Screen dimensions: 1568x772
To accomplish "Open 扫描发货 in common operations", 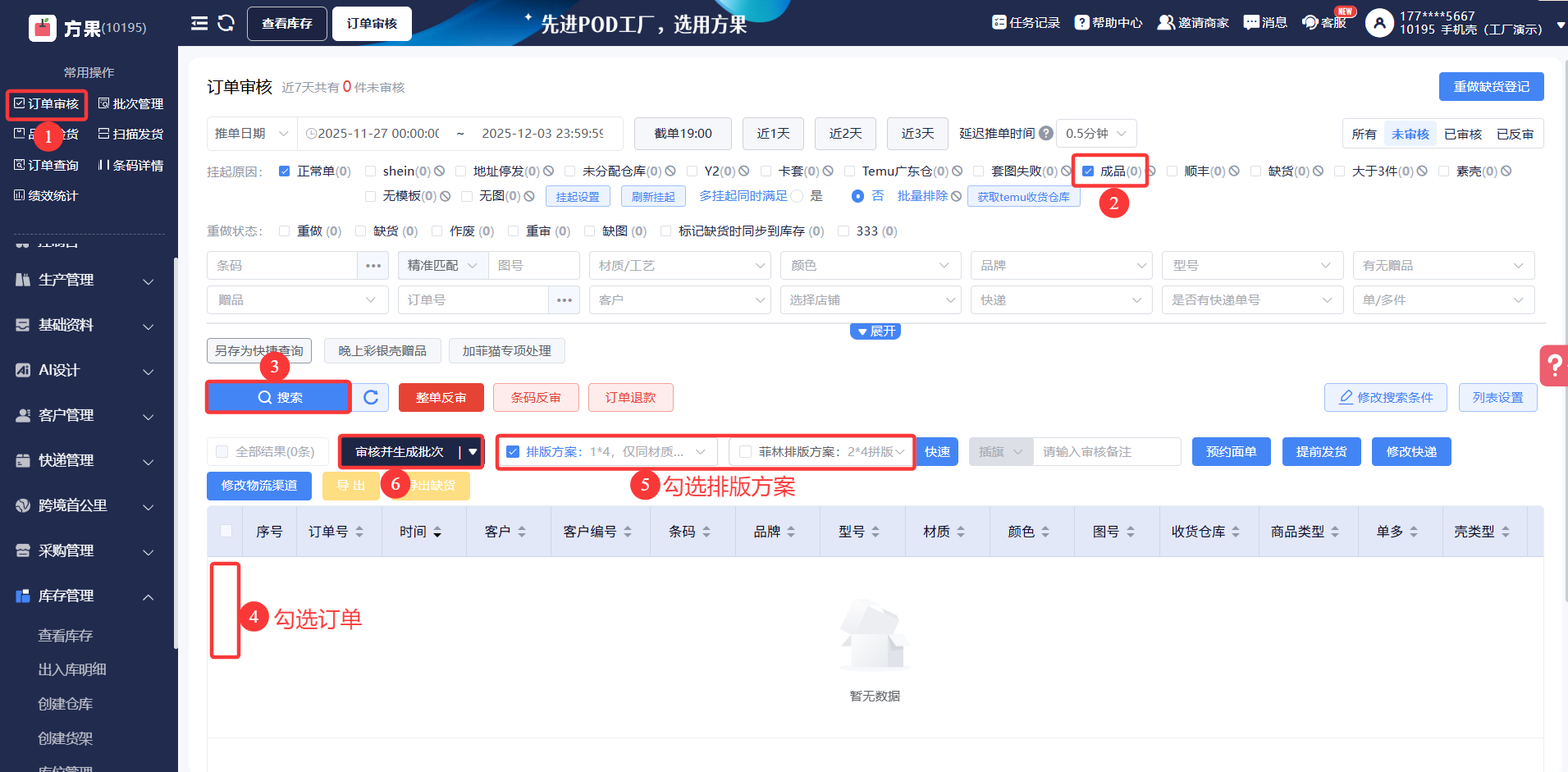I will tap(130, 134).
